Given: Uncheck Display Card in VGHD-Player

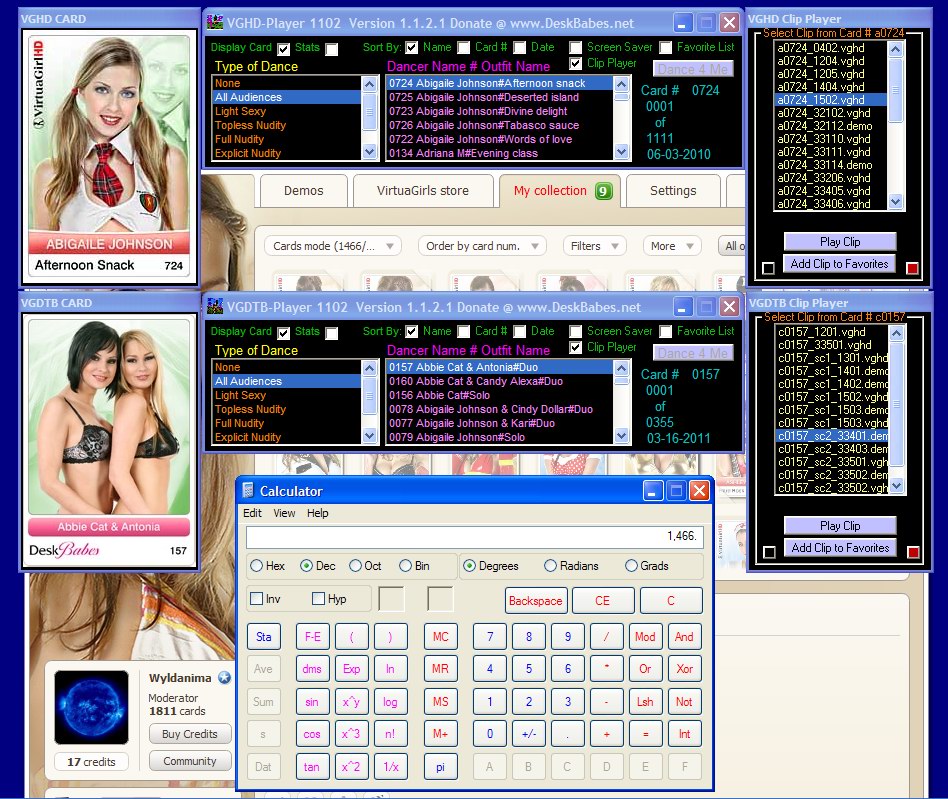Looking at the screenshot, I should [x=283, y=49].
